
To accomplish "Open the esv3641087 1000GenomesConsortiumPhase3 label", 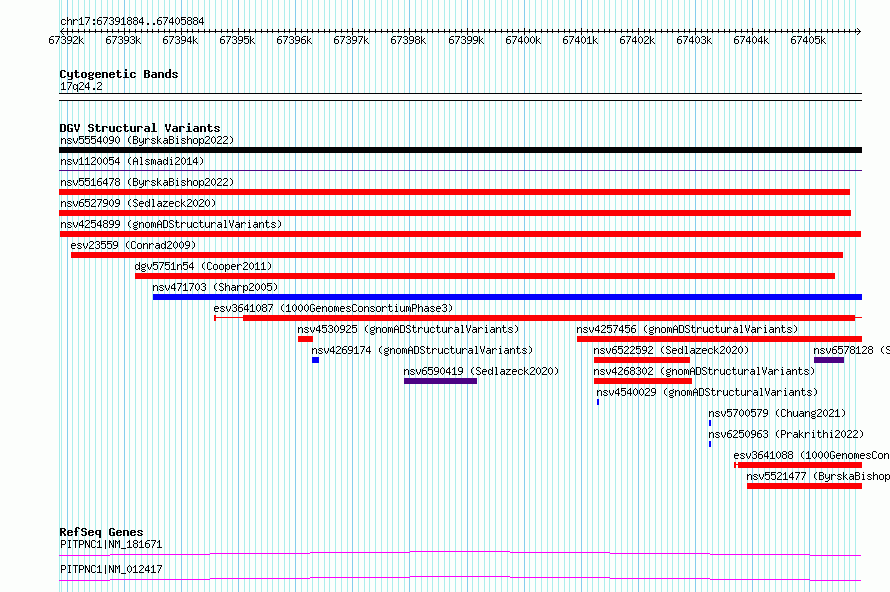I will tap(333, 308).
